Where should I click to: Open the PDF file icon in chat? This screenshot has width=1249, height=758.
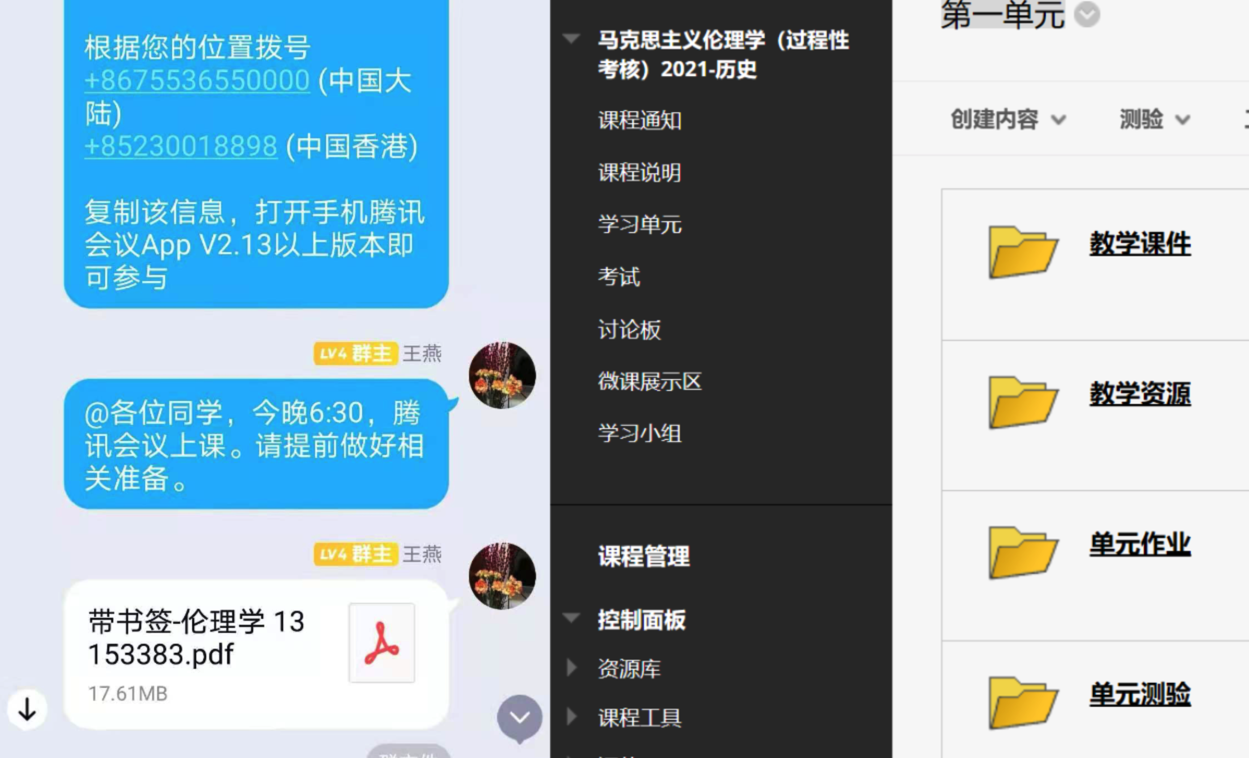coord(382,643)
